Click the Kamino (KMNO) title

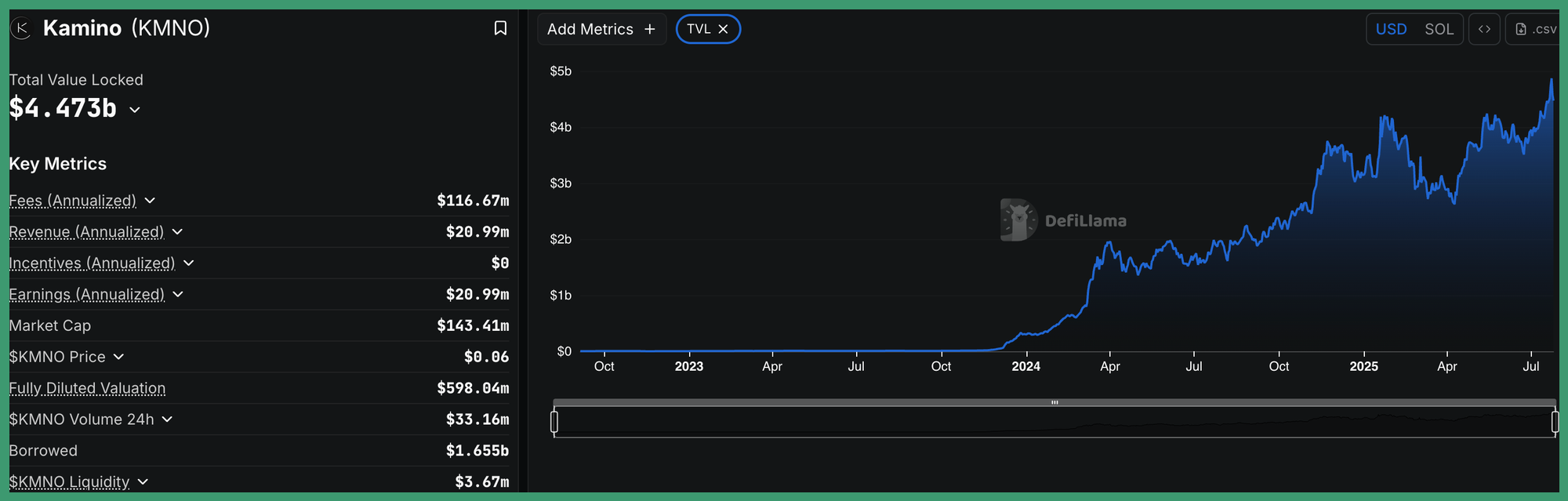pyautogui.click(x=126, y=28)
